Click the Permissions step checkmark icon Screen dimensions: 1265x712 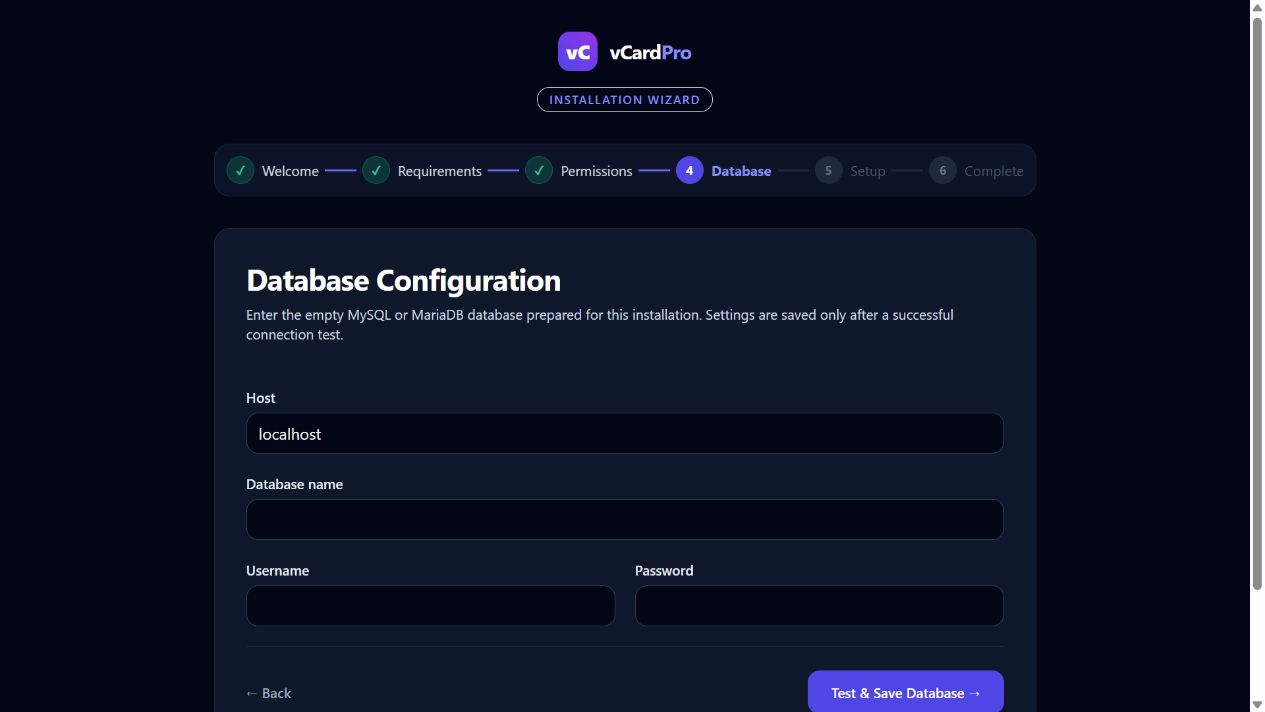[539, 170]
